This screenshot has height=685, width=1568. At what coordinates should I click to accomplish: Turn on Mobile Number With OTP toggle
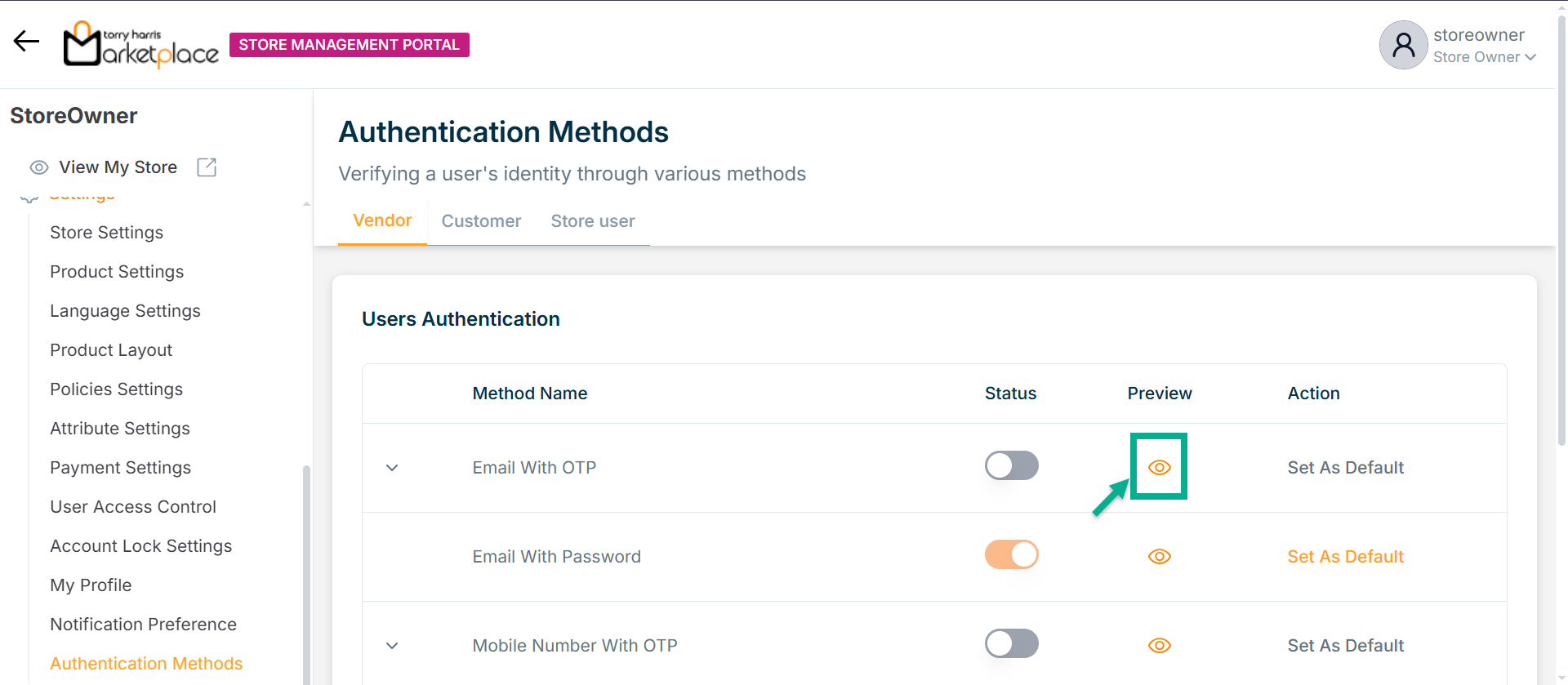[x=1011, y=644]
